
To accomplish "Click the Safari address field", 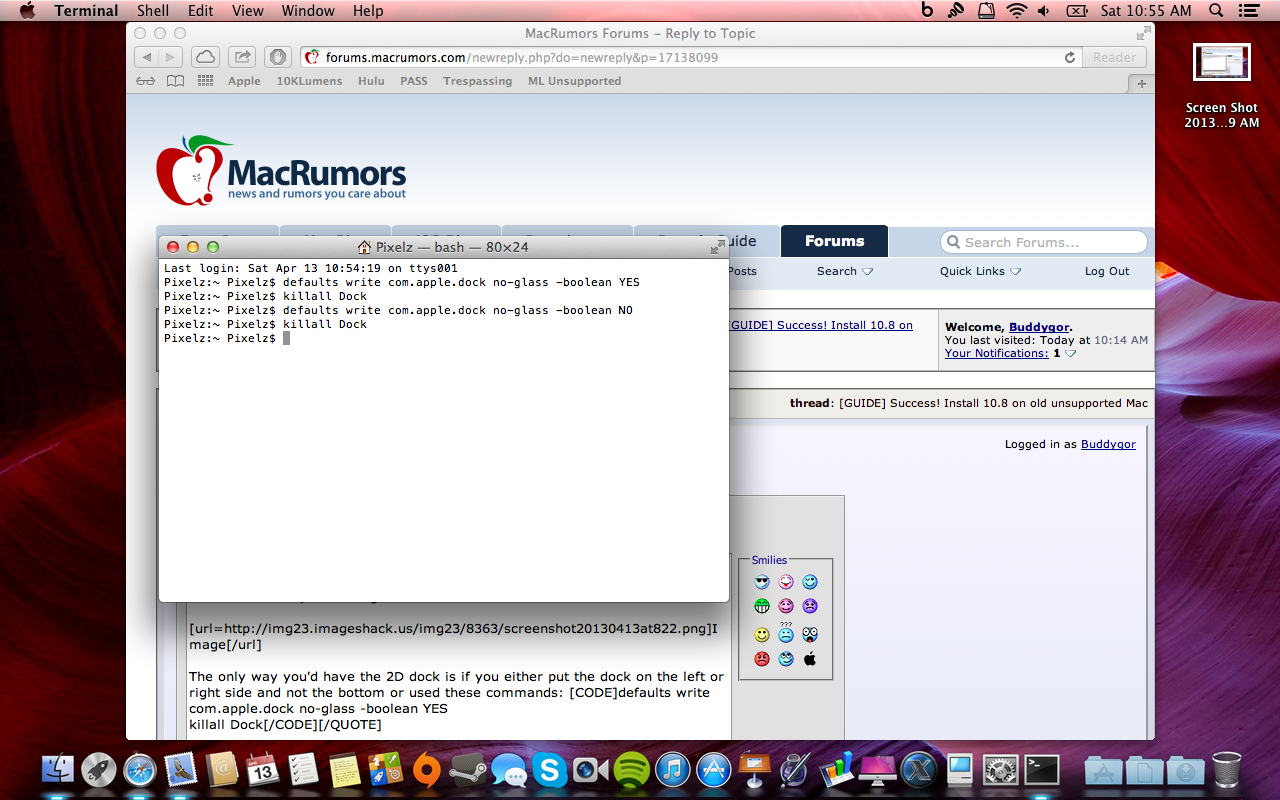I will pyautogui.click(x=690, y=58).
